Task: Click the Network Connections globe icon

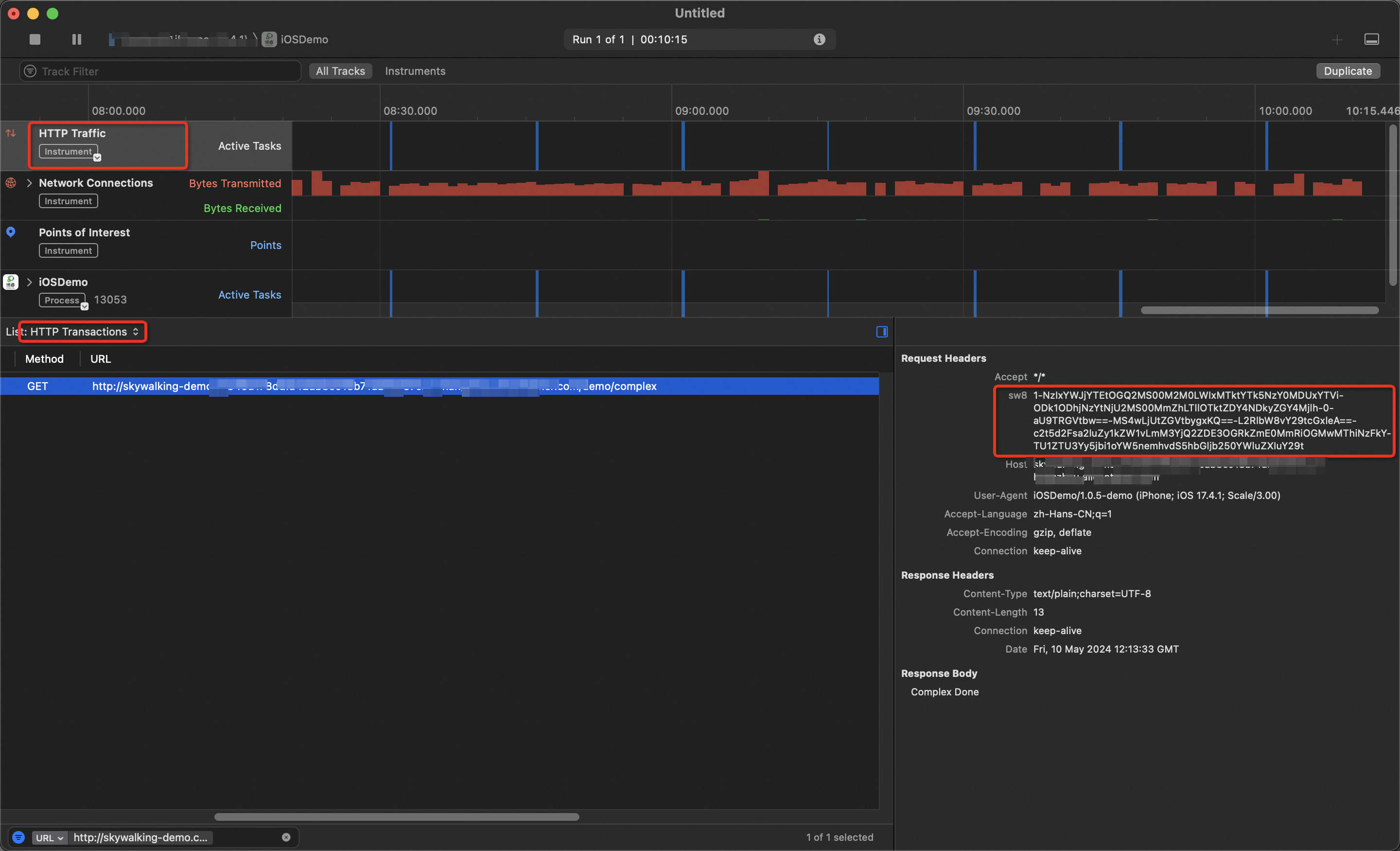Action: point(11,183)
